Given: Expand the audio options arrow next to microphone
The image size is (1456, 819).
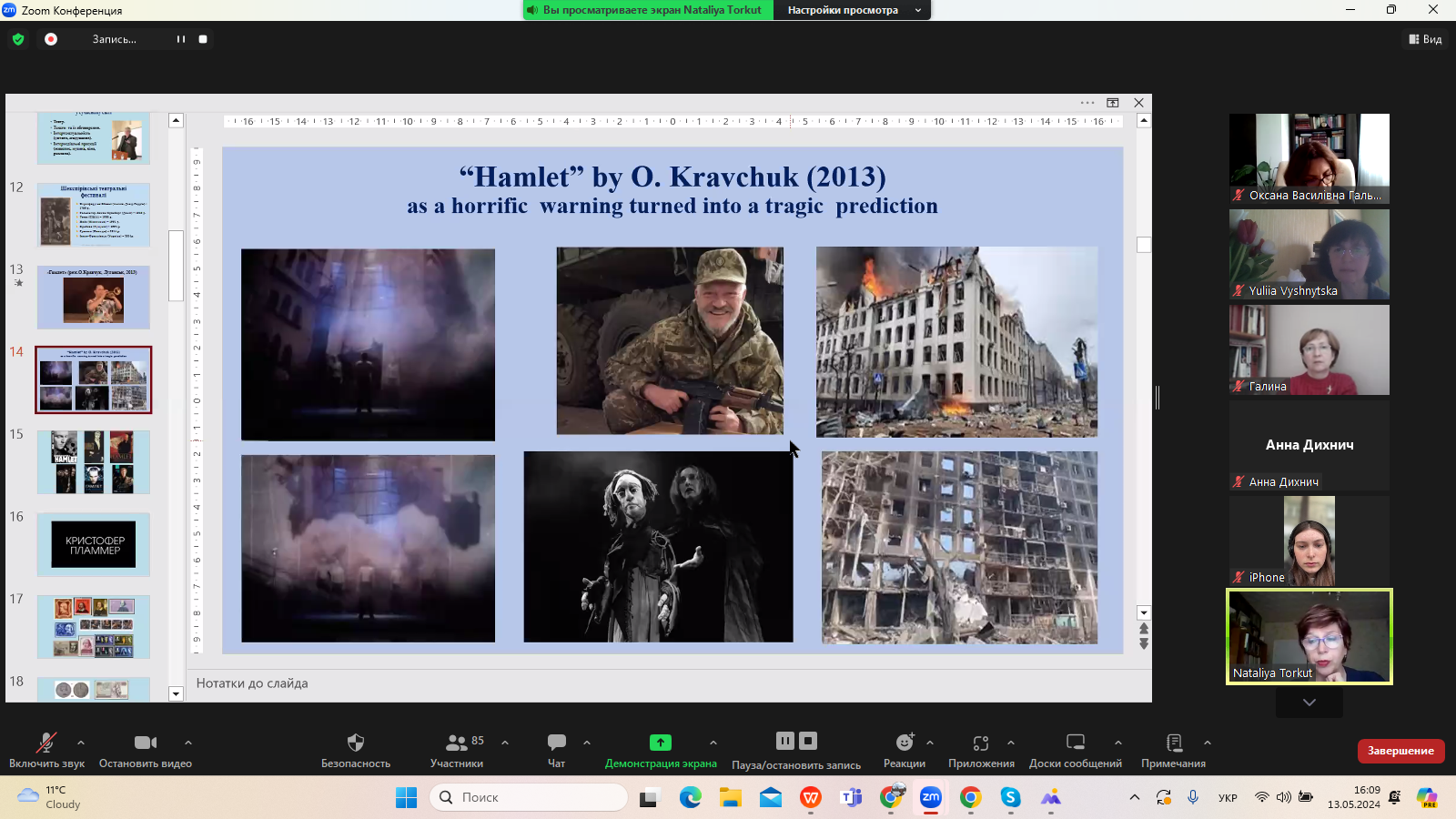Looking at the screenshot, I should [81, 743].
